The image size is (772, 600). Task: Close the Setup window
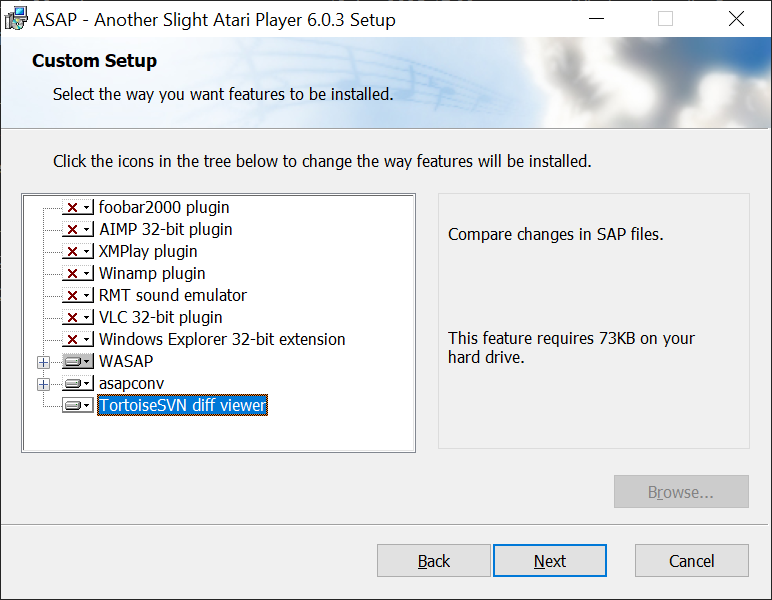coord(737,19)
